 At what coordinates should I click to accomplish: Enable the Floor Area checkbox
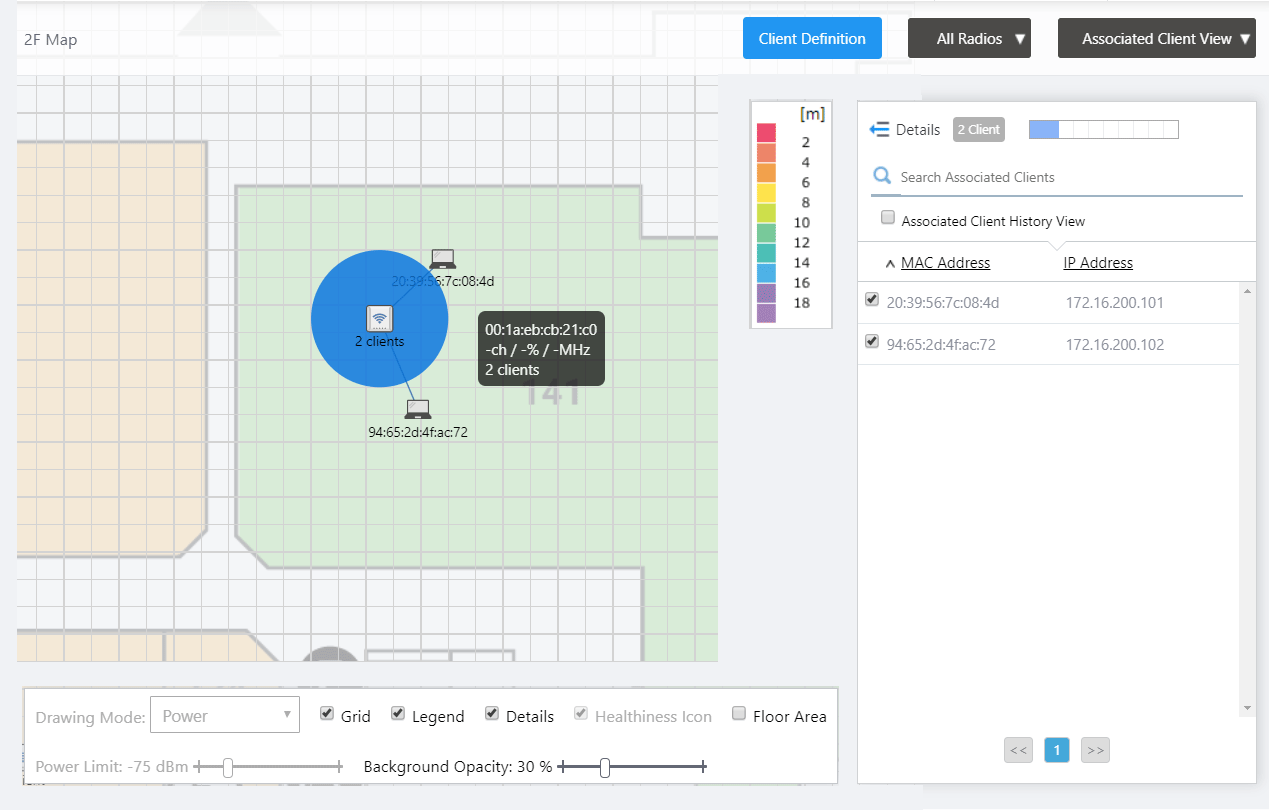(x=739, y=713)
